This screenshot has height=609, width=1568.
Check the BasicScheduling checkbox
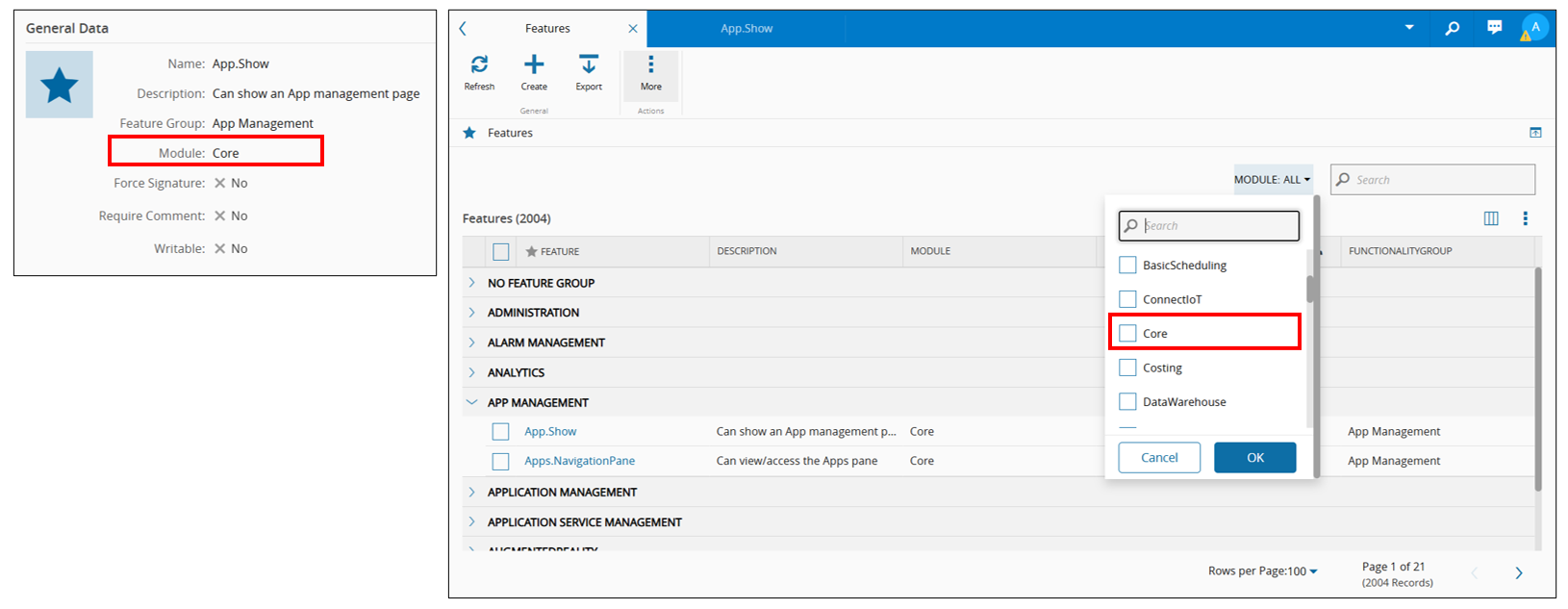click(1127, 265)
